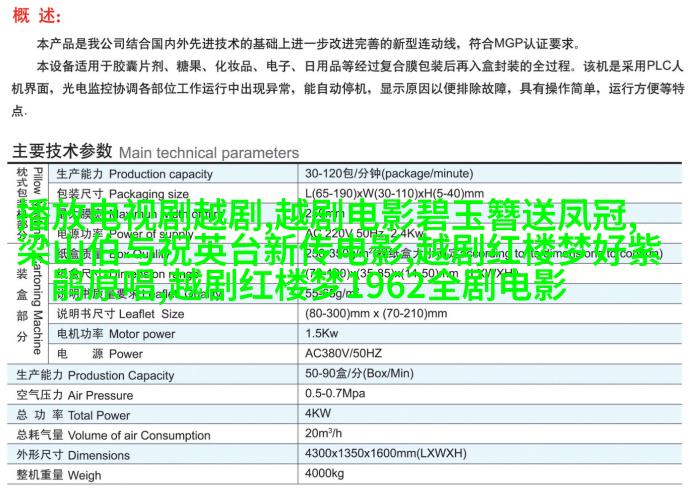The width and height of the screenshot is (697, 492).
Task: Select the motor power value '1.5Kw'
Action: [321, 333]
